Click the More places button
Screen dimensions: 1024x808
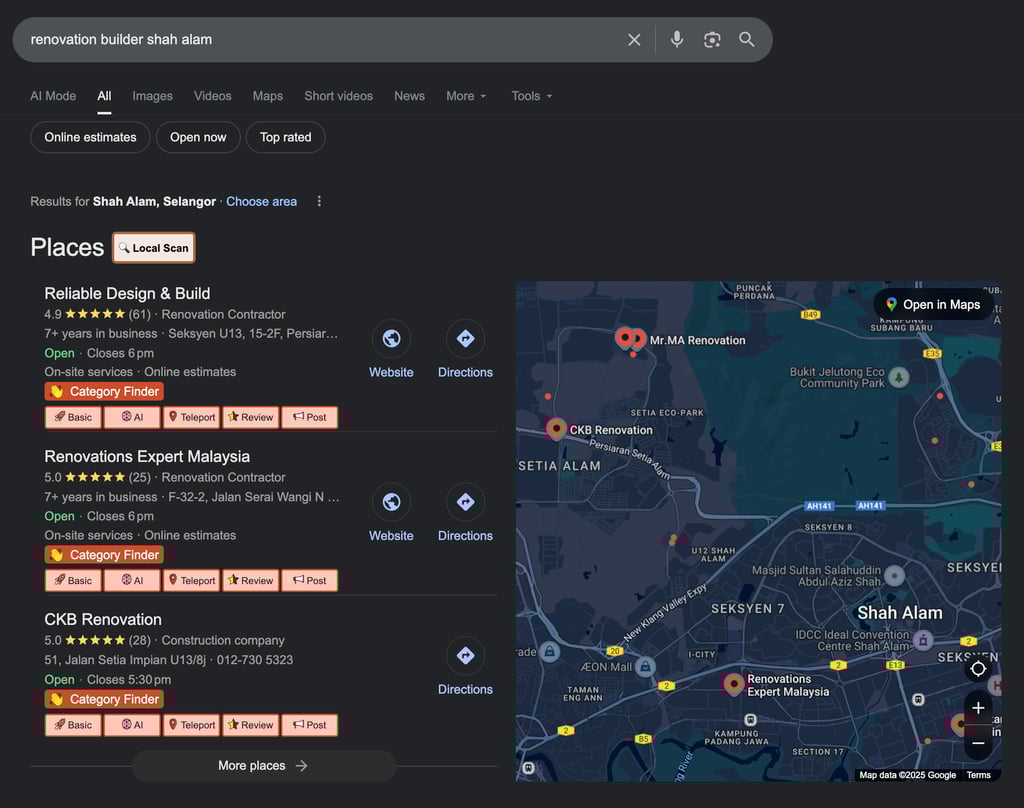264,766
